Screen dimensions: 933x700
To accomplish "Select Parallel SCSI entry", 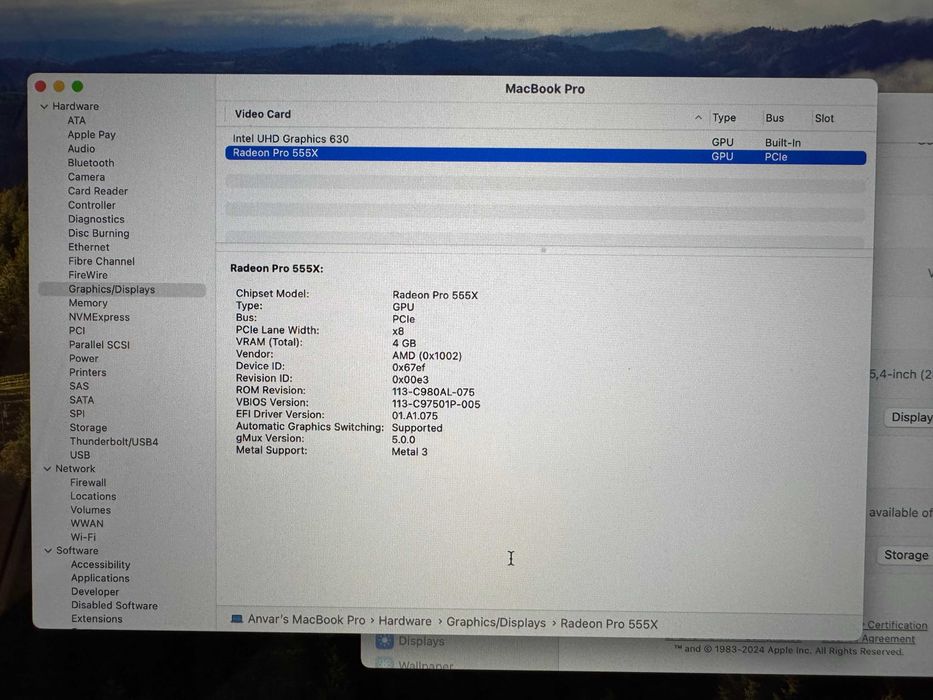I will point(99,345).
